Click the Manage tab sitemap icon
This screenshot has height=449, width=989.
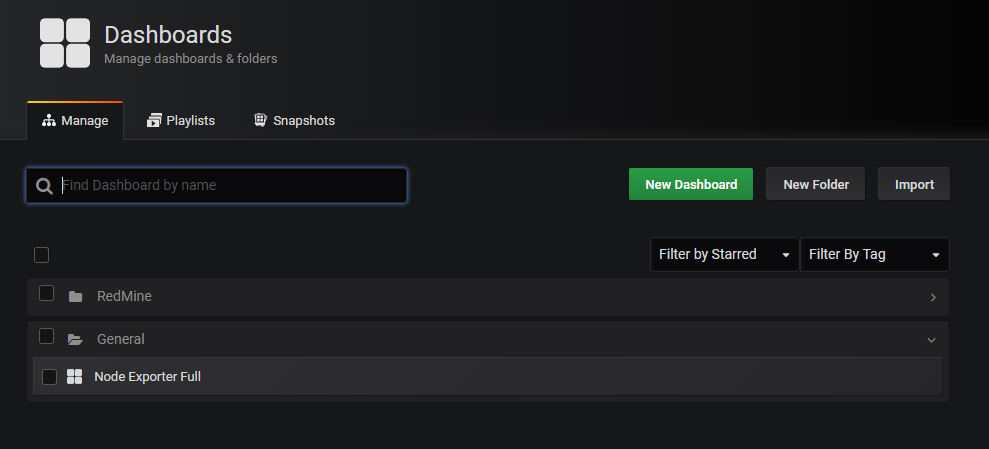pos(49,120)
